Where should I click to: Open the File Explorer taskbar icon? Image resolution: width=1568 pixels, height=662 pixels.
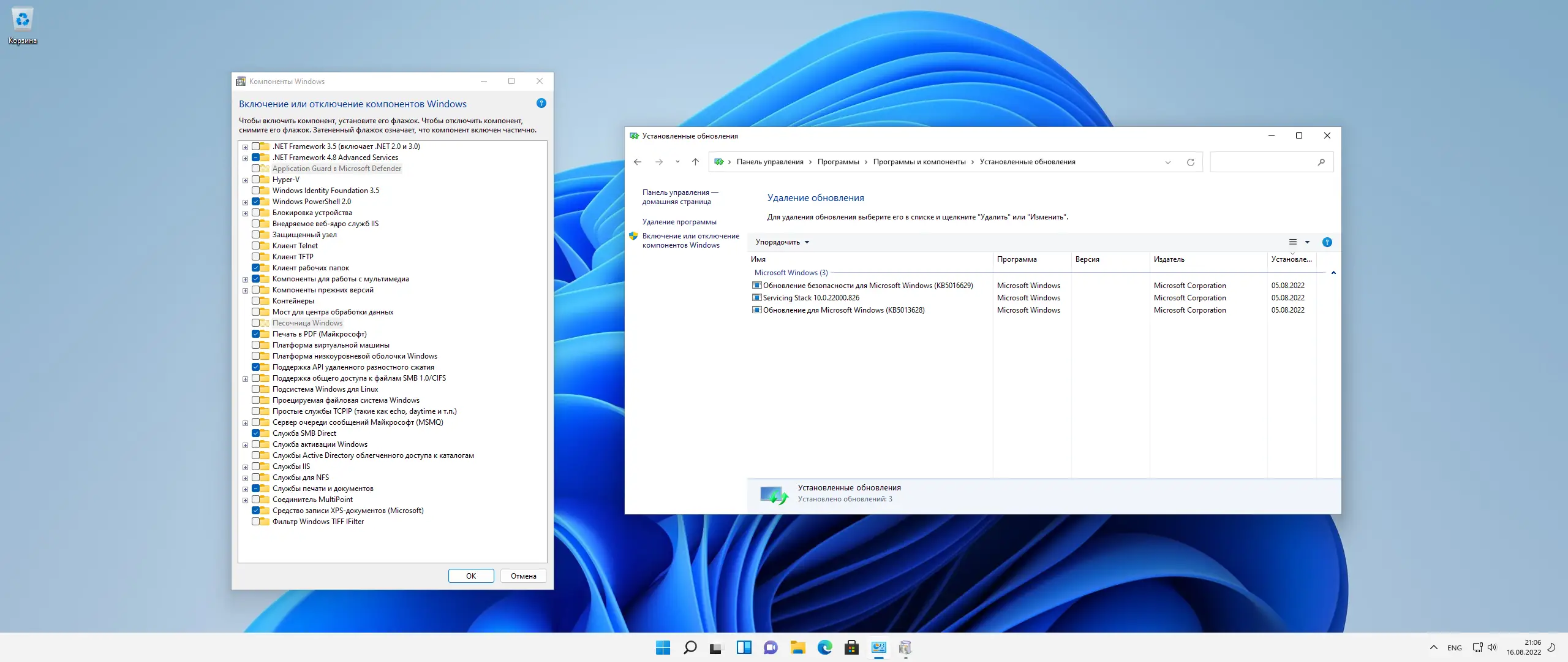click(797, 647)
